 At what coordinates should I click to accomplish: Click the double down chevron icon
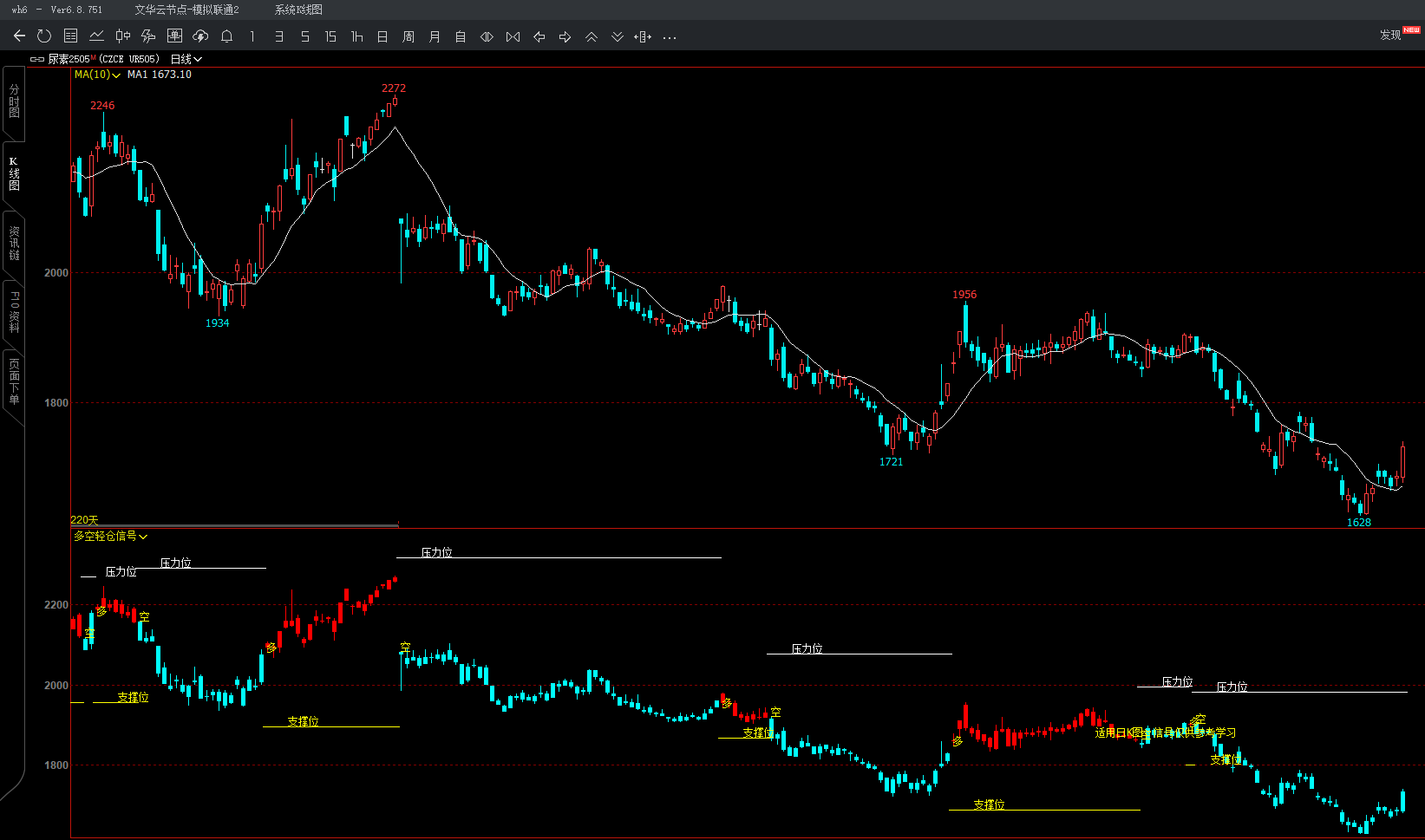(618, 36)
